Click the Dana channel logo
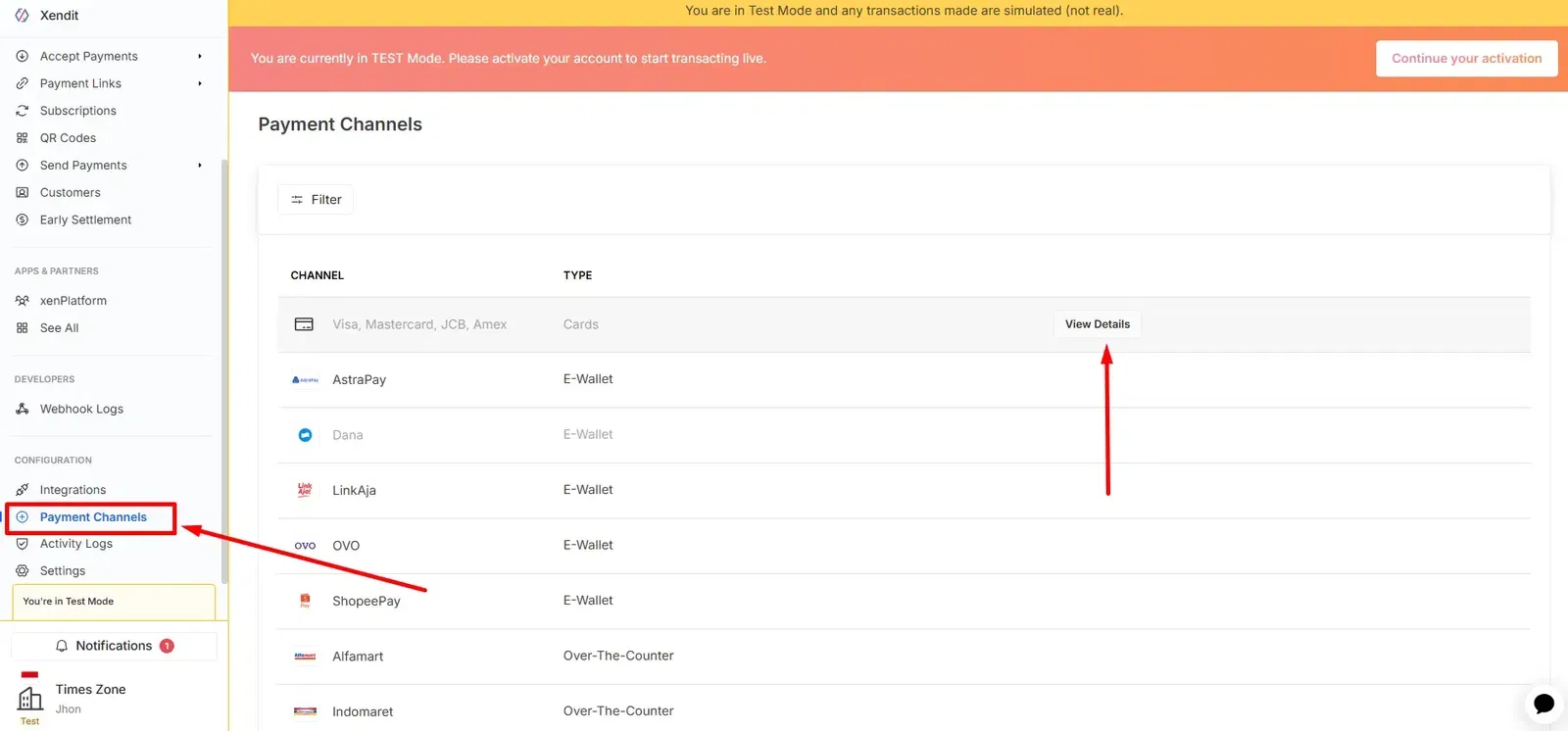 click(305, 435)
